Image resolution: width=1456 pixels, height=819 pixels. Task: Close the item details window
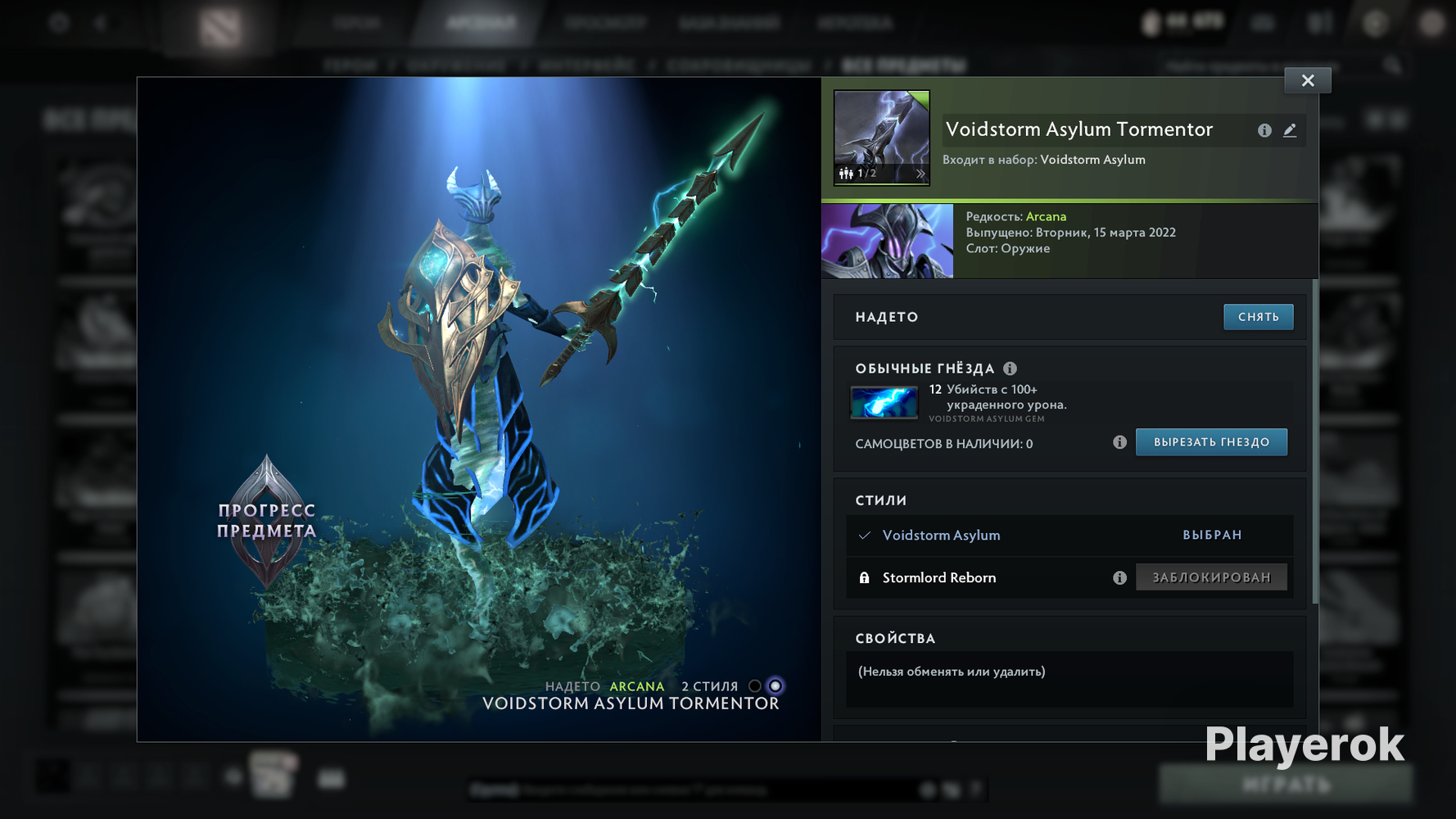(x=1307, y=80)
